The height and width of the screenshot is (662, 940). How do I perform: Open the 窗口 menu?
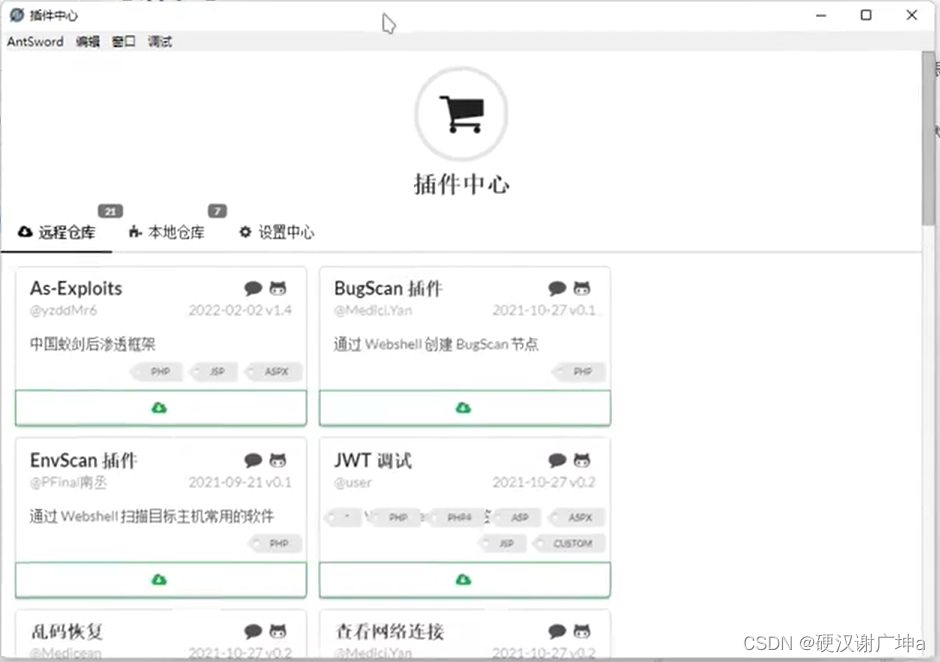pos(123,41)
